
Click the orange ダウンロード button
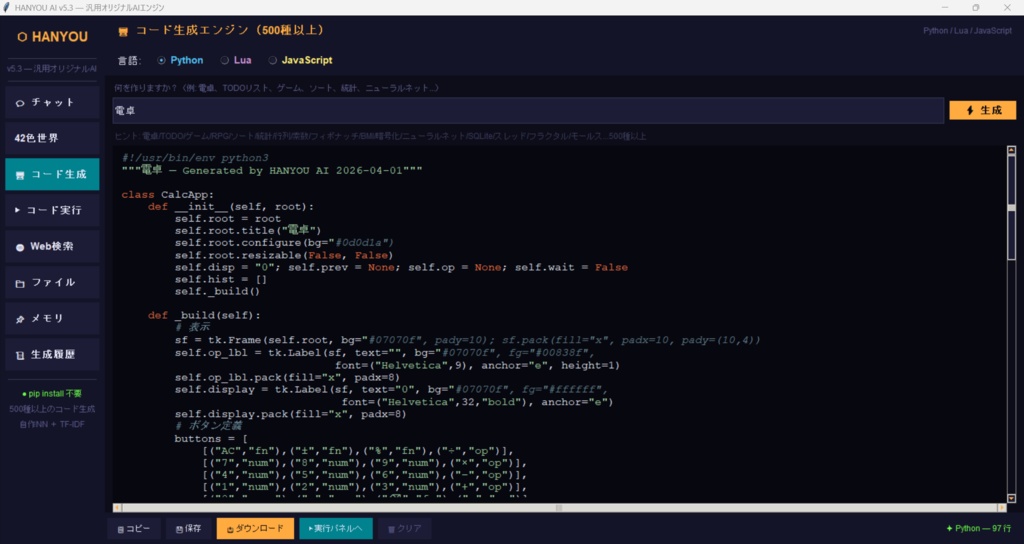pos(255,528)
